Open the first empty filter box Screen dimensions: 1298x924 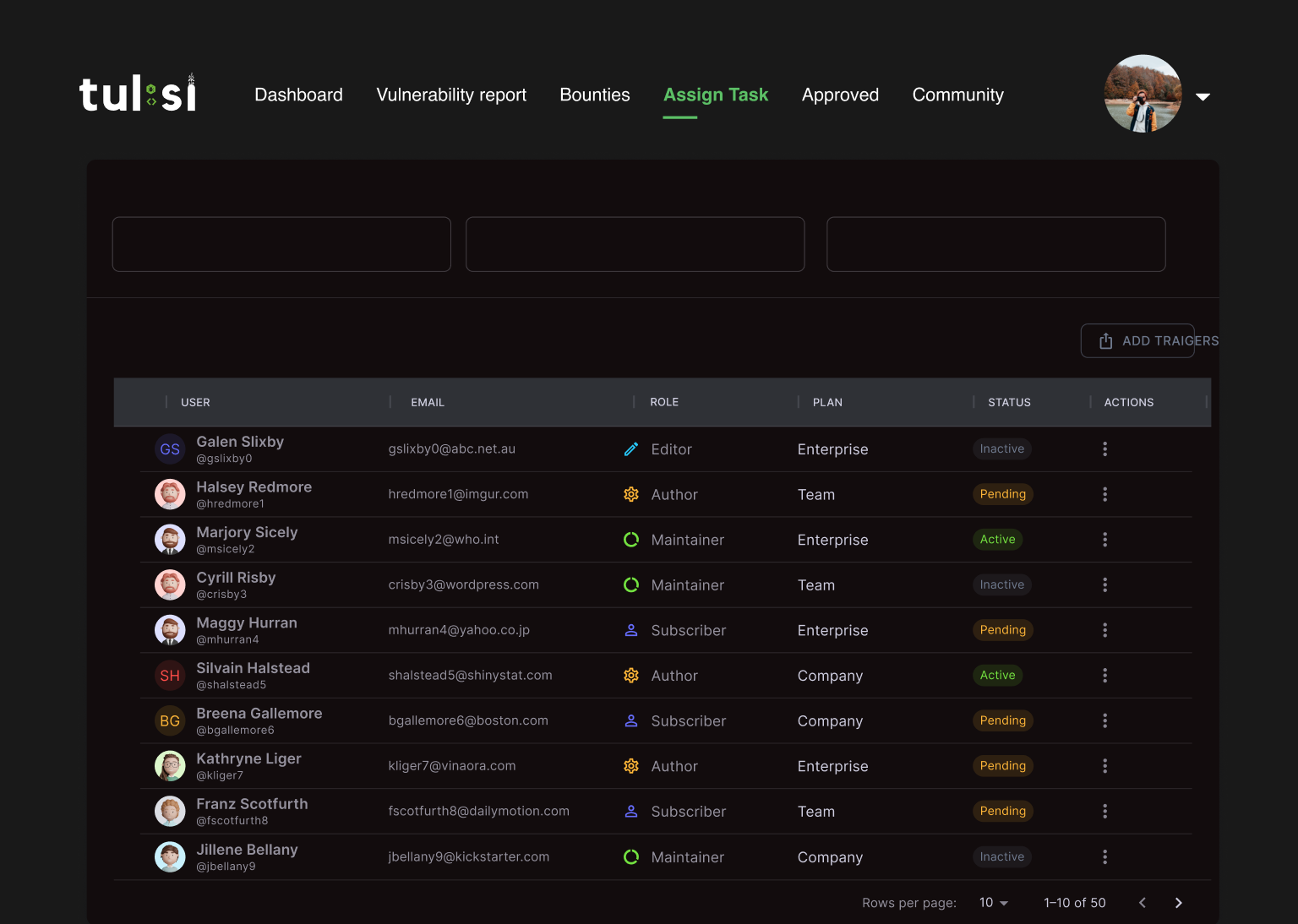[x=281, y=244]
